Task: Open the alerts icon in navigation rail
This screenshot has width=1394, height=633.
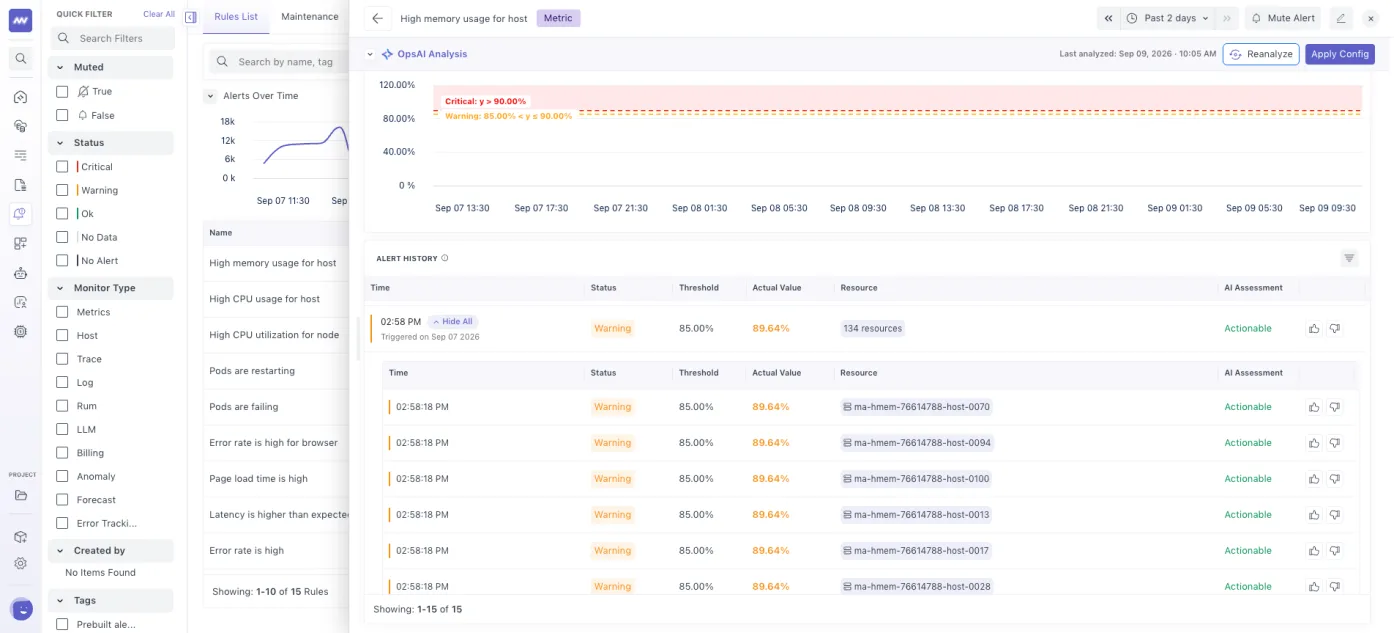Action: (x=20, y=213)
